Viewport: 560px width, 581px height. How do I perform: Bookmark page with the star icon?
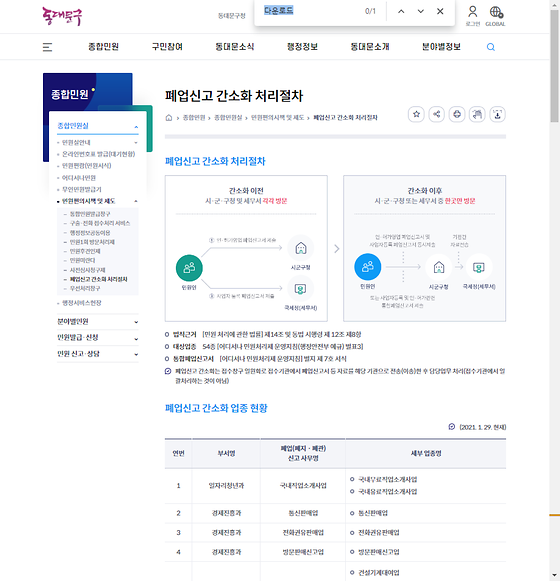(416, 114)
